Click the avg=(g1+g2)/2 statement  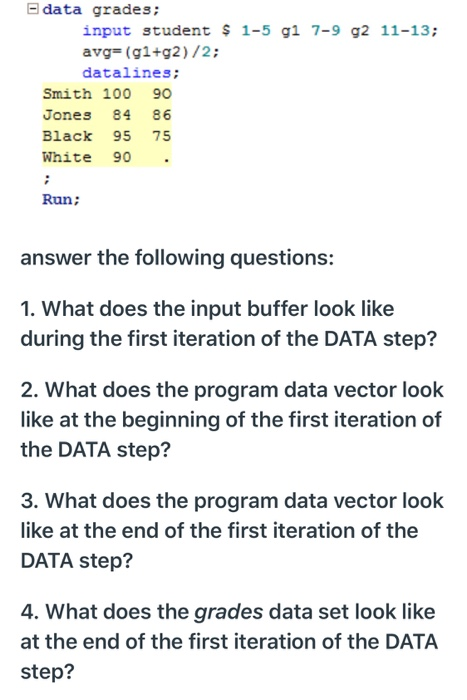[151, 52]
